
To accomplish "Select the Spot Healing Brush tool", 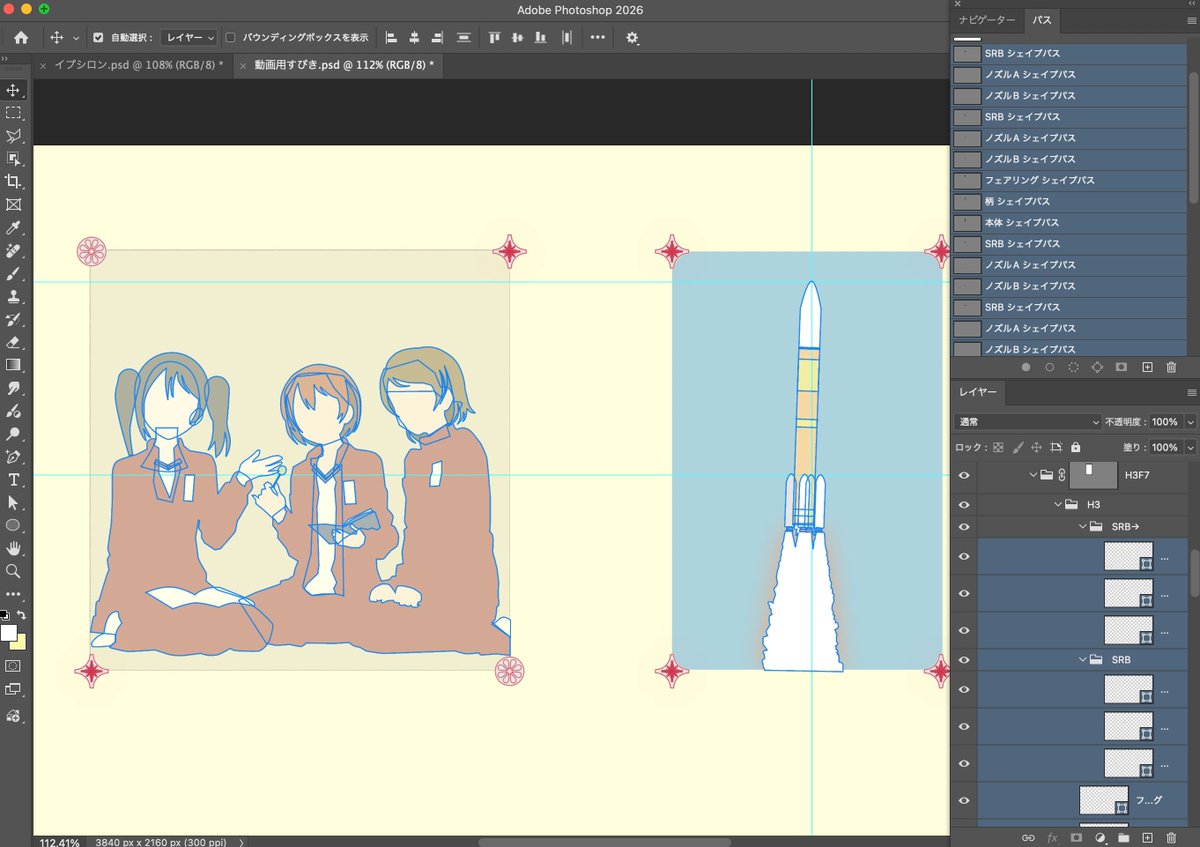I will tap(13, 251).
